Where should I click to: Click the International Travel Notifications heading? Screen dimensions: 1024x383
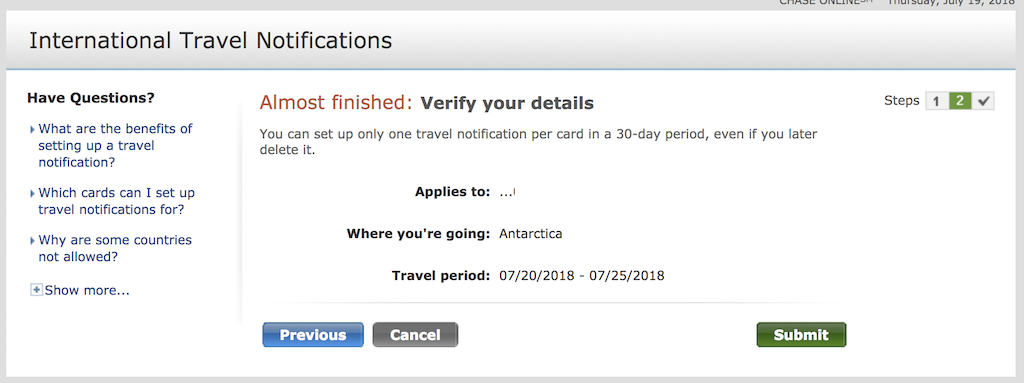[210, 41]
